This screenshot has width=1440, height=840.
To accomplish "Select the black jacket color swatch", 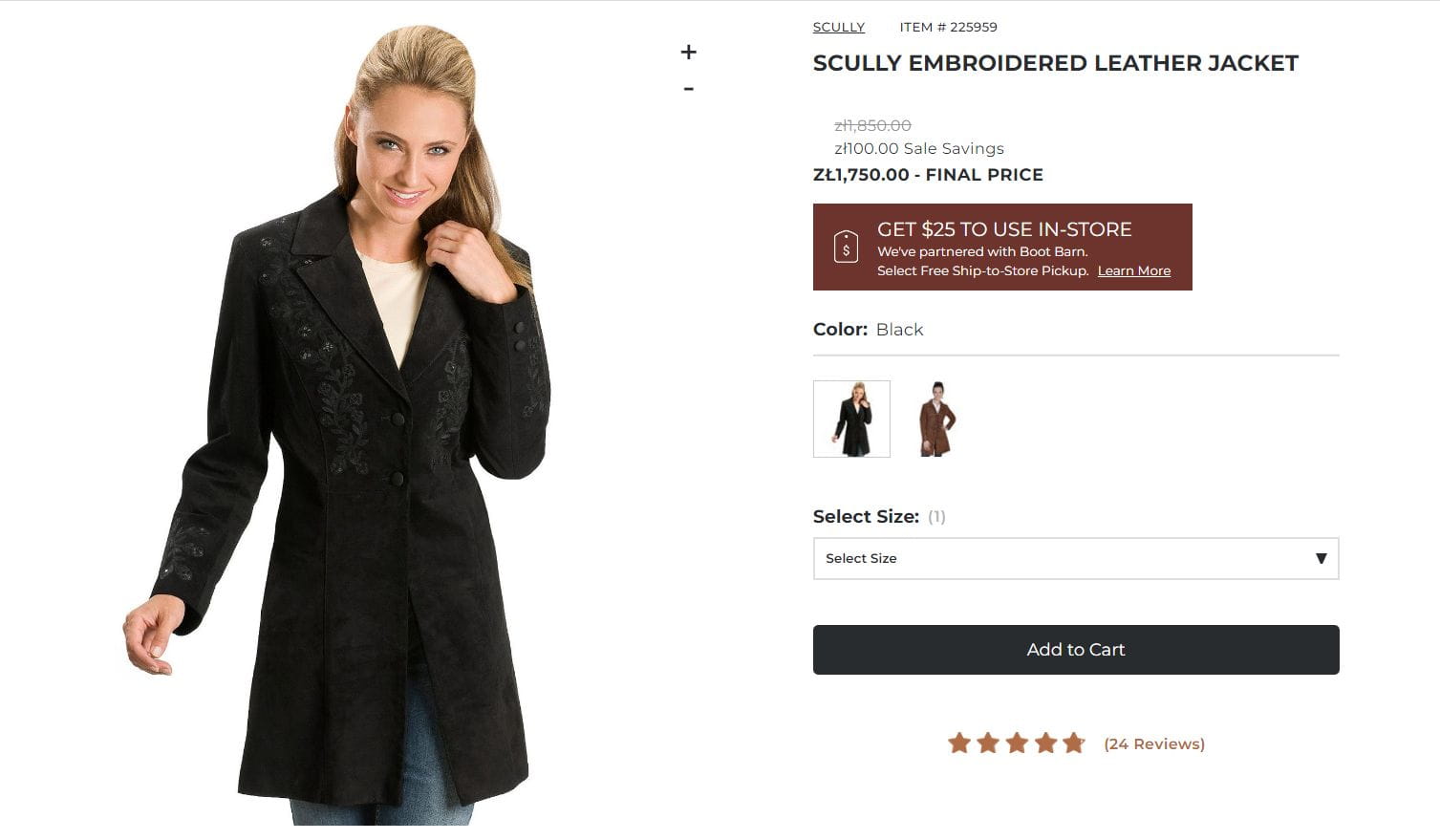I will 851,419.
